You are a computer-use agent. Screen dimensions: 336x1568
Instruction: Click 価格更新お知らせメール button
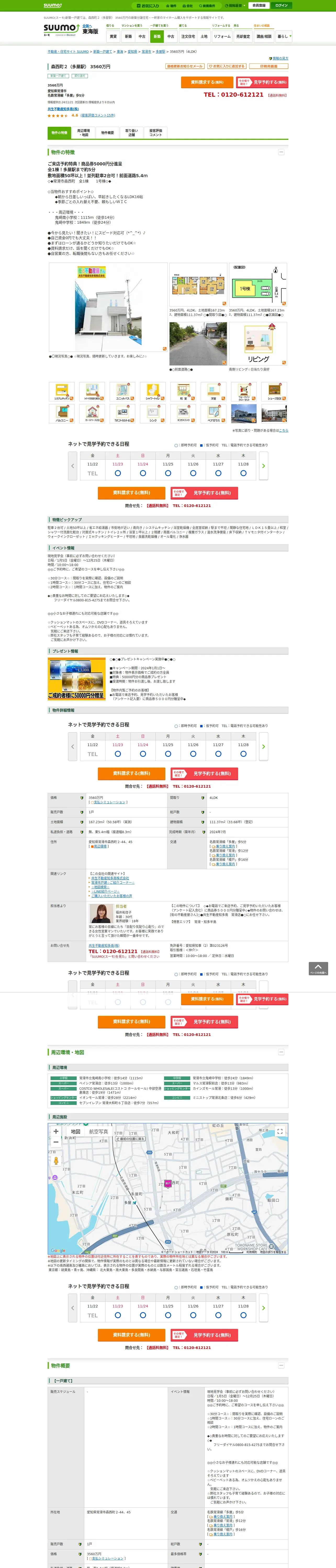185,66
